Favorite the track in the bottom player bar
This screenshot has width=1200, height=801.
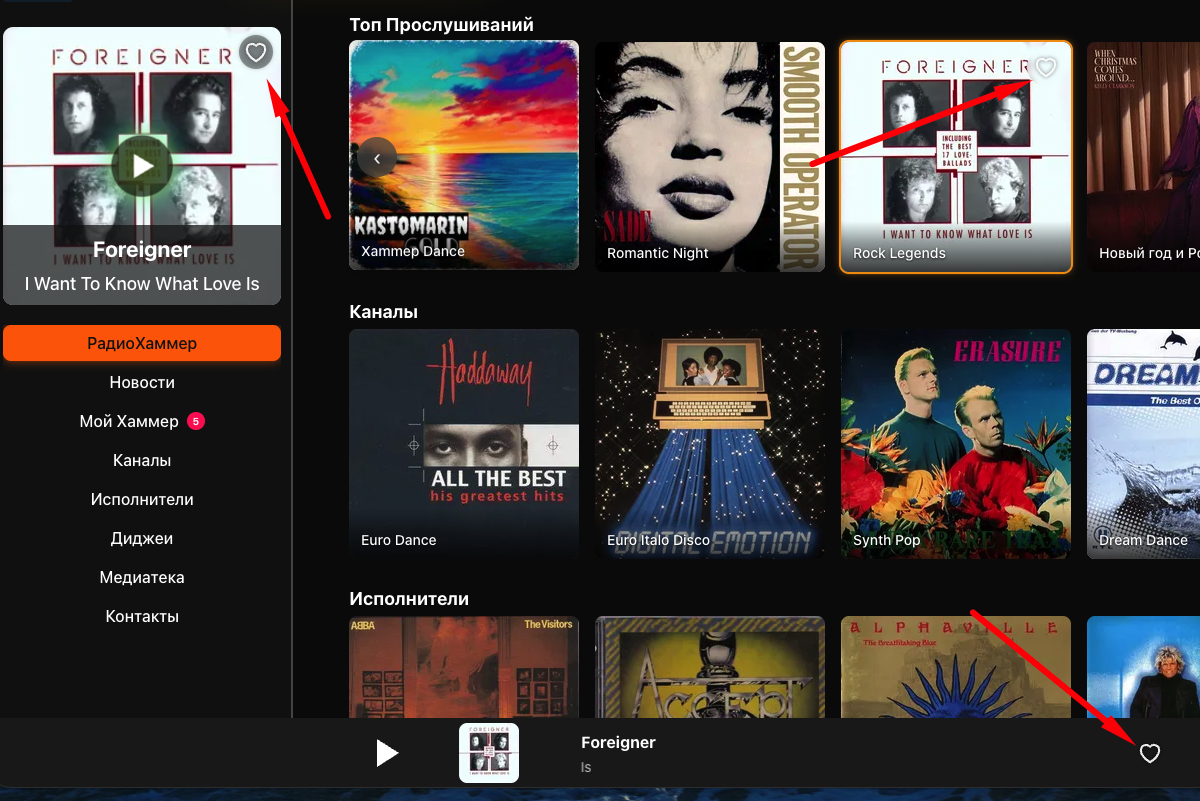pyautogui.click(x=1150, y=754)
